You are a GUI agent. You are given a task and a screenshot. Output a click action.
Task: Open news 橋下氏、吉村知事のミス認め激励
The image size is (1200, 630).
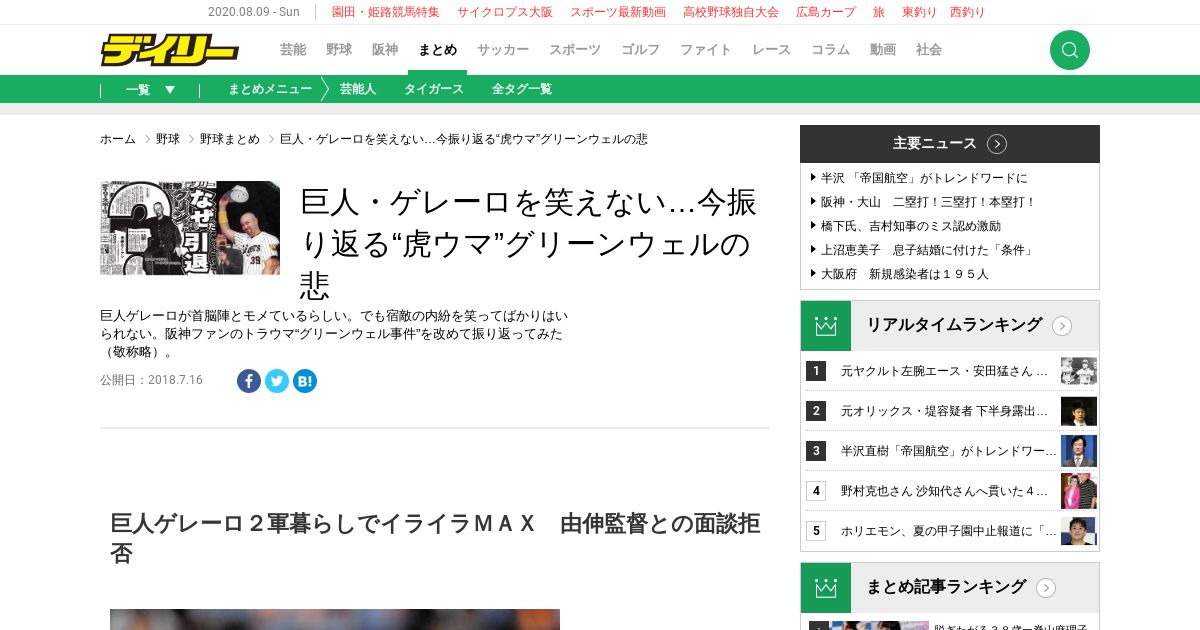[911, 226]
